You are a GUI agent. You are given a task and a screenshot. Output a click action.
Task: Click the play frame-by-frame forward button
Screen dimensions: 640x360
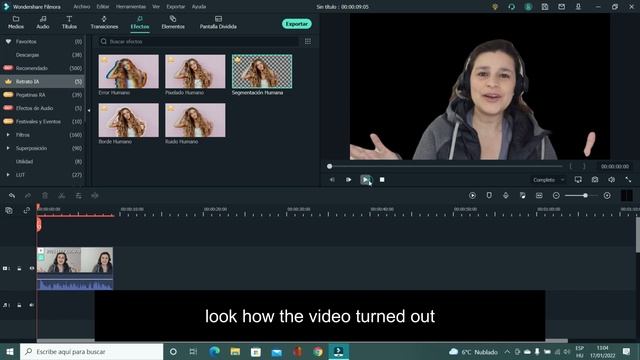click(349, 180)
